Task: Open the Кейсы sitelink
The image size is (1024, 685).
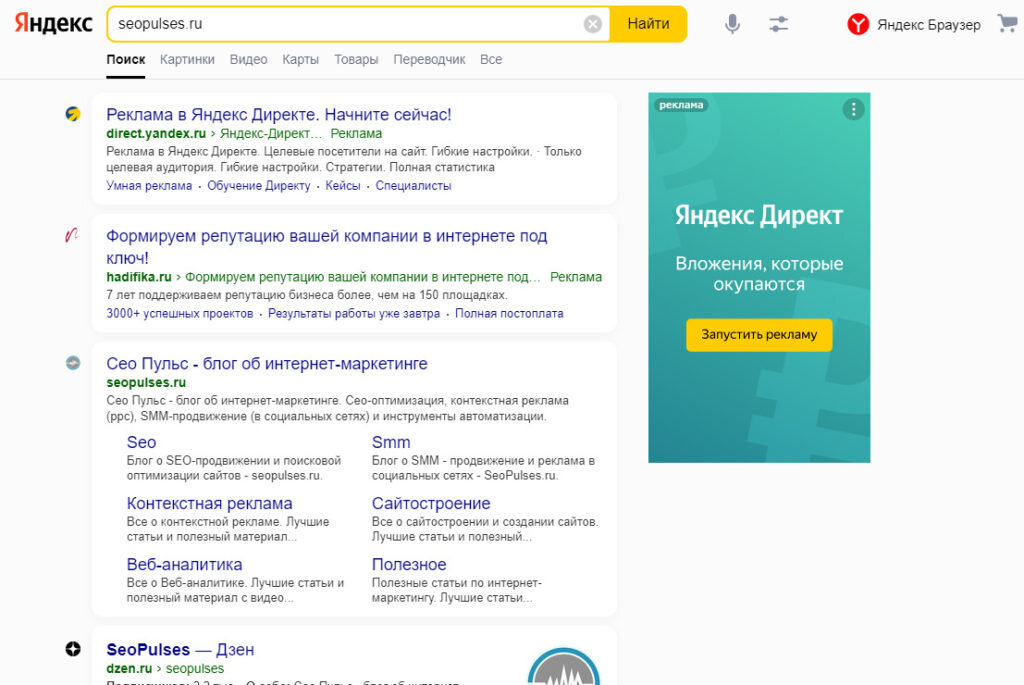Action: tap(343, 185)
